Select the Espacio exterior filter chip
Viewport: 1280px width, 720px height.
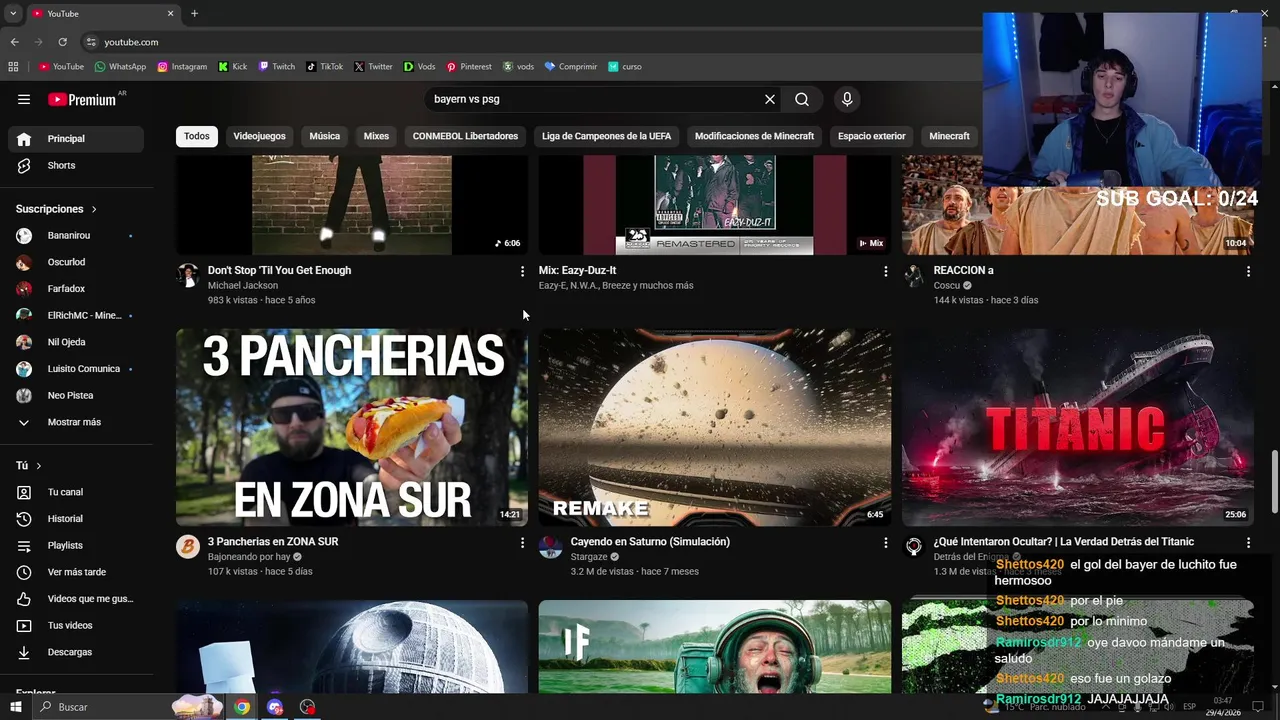[871, 136]
